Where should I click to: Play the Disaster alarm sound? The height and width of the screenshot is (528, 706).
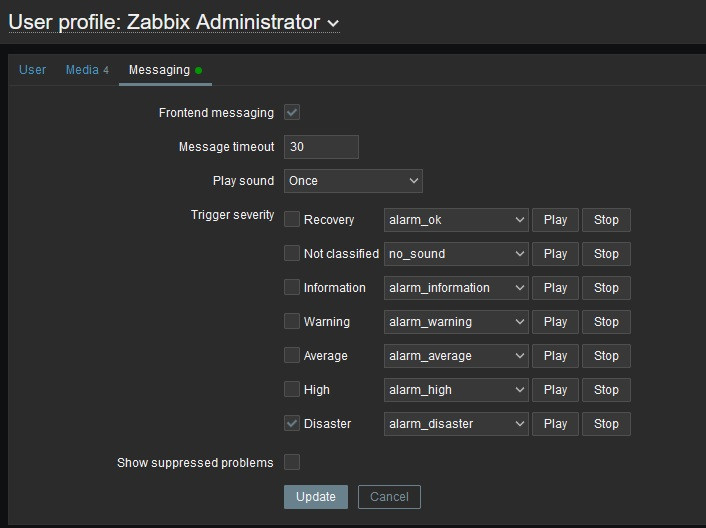[555, 424]
